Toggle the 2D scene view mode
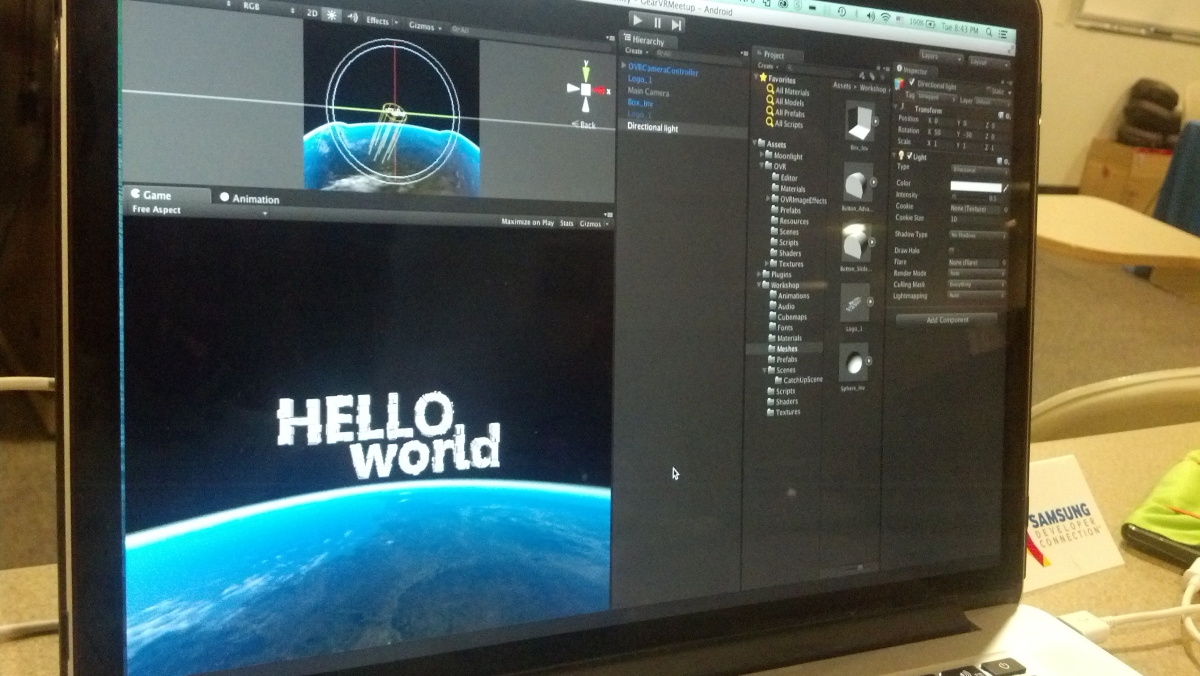 pyautogui.click(x=312, y=14)
